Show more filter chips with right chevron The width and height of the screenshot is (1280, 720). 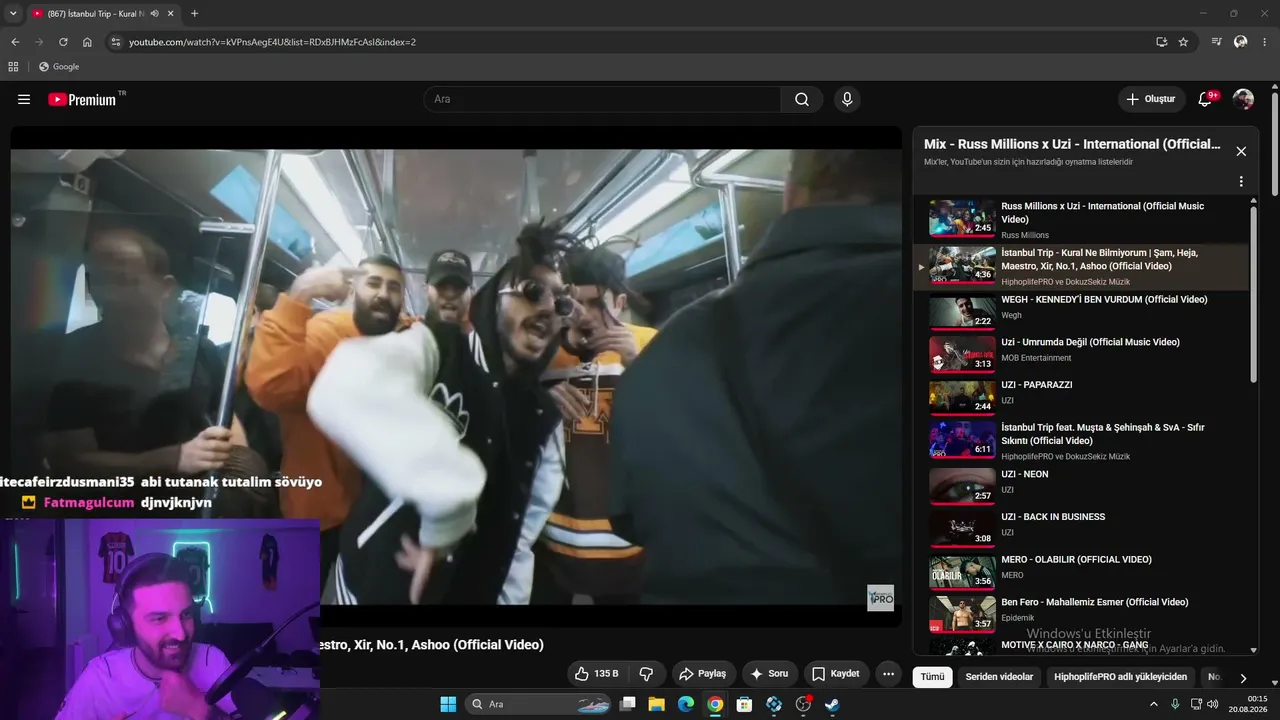1243,678
